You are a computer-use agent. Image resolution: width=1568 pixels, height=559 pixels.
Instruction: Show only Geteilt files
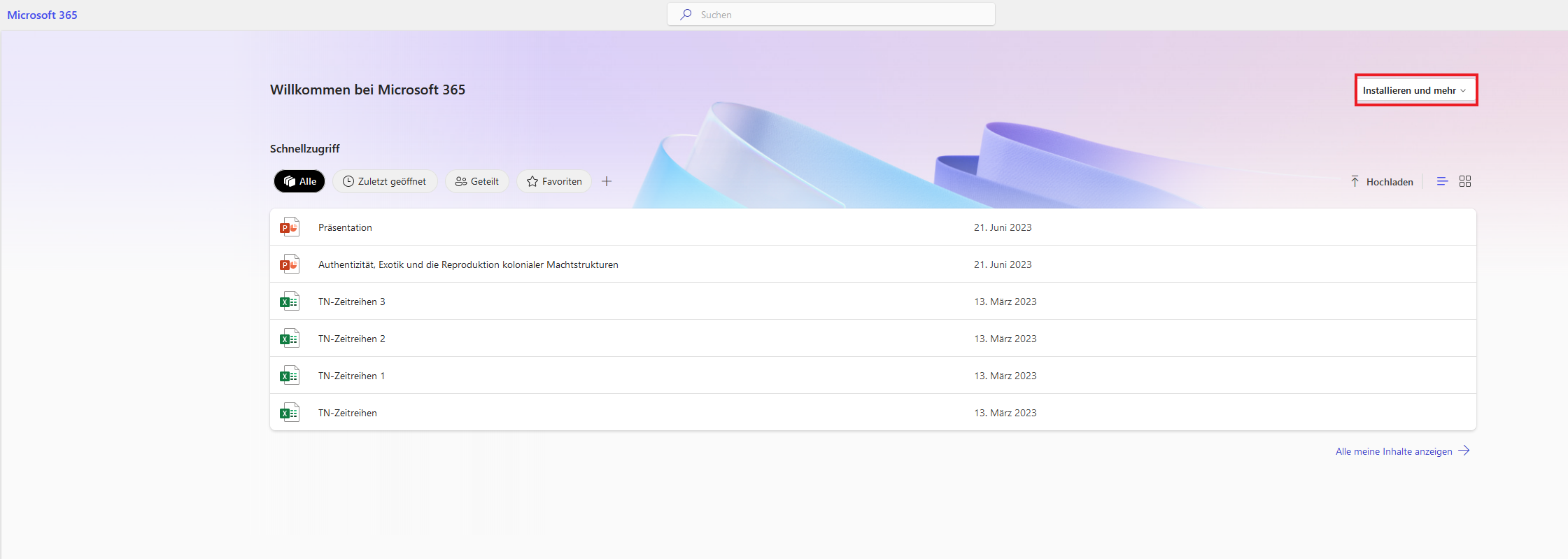tap(477, 181)
